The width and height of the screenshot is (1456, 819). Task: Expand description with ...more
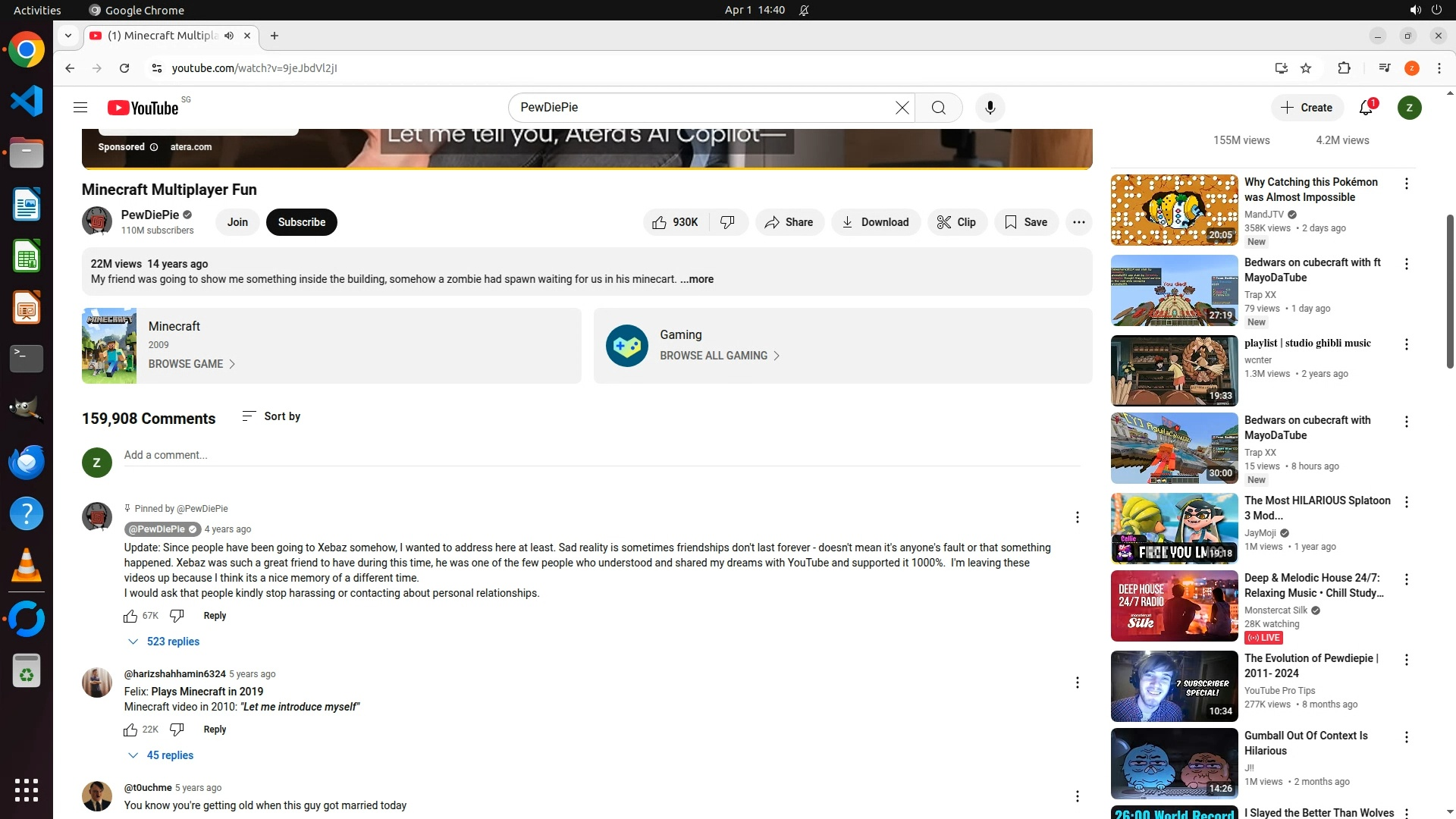pos(696,279)
